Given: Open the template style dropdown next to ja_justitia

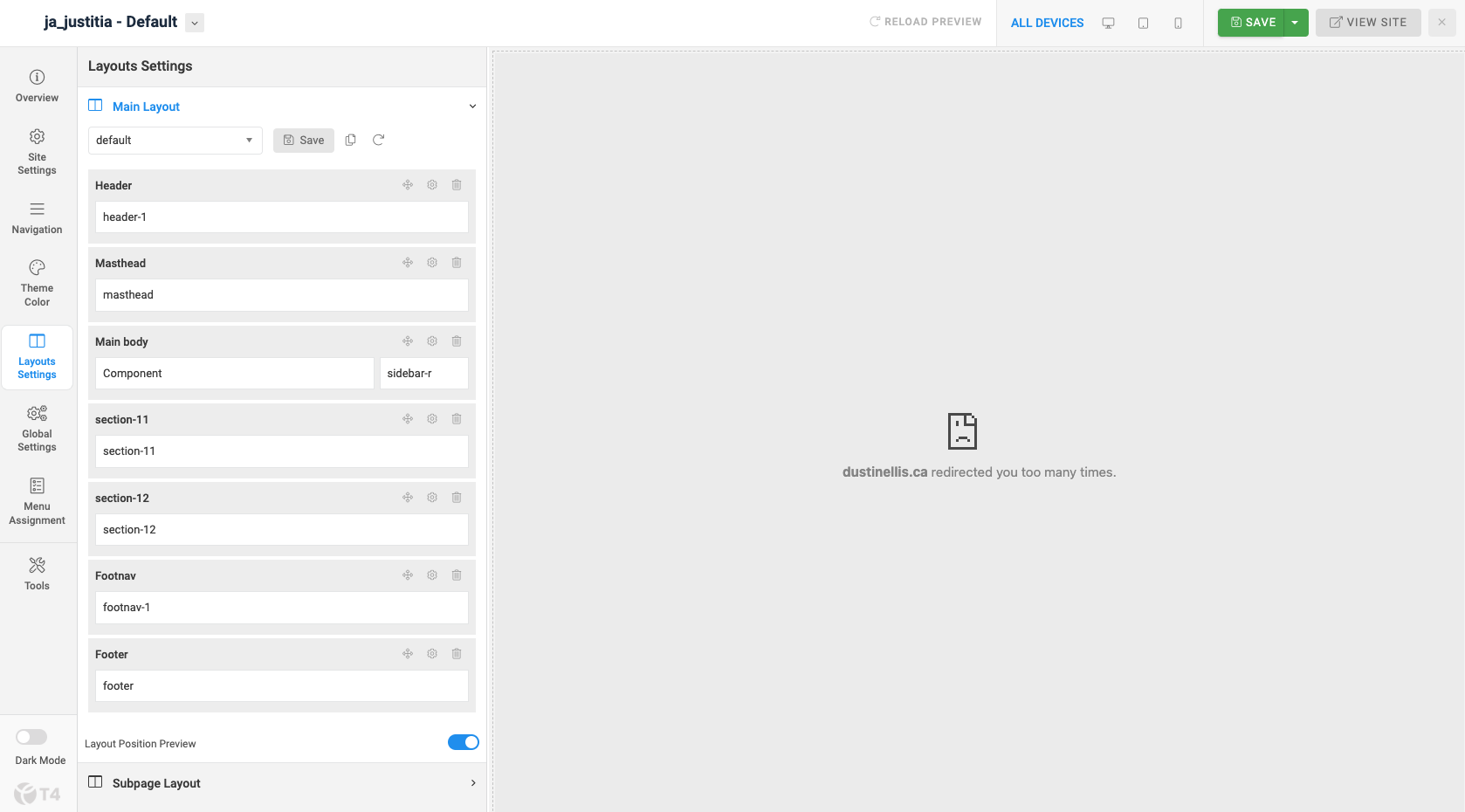Looking at the screenshot, I should click(195, 23).
